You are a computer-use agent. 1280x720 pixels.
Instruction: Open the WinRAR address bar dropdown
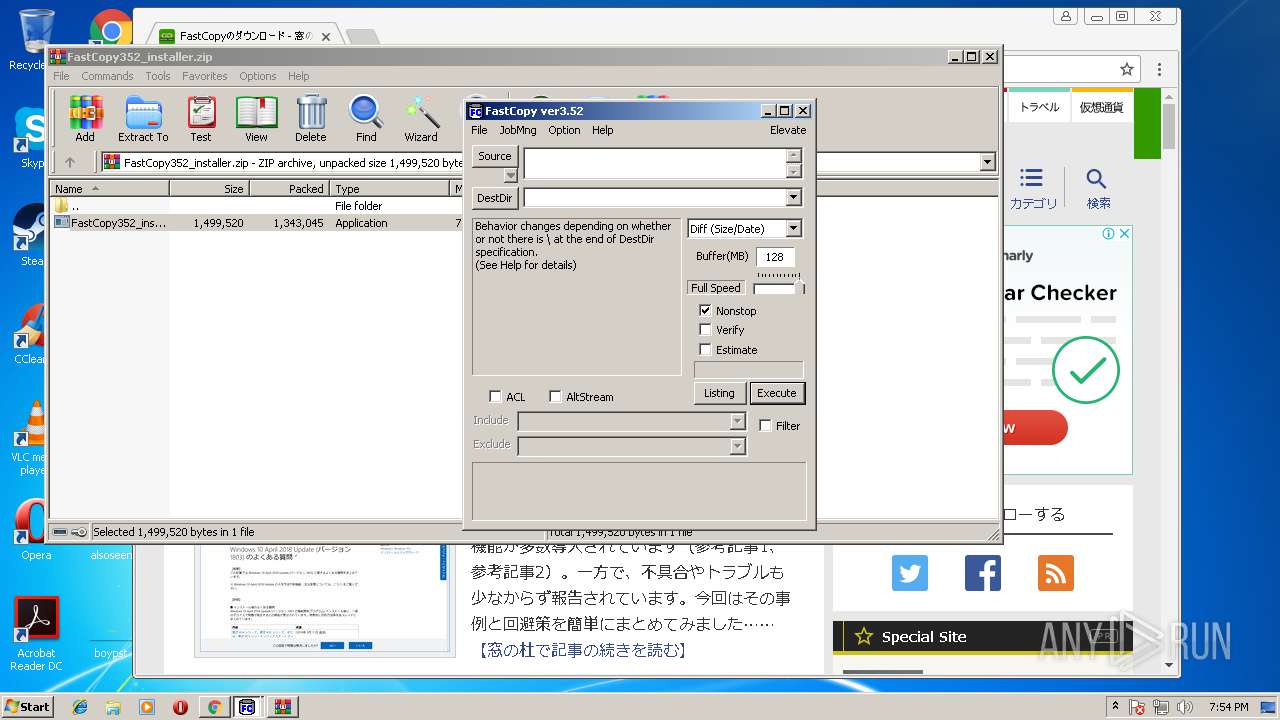988,162
